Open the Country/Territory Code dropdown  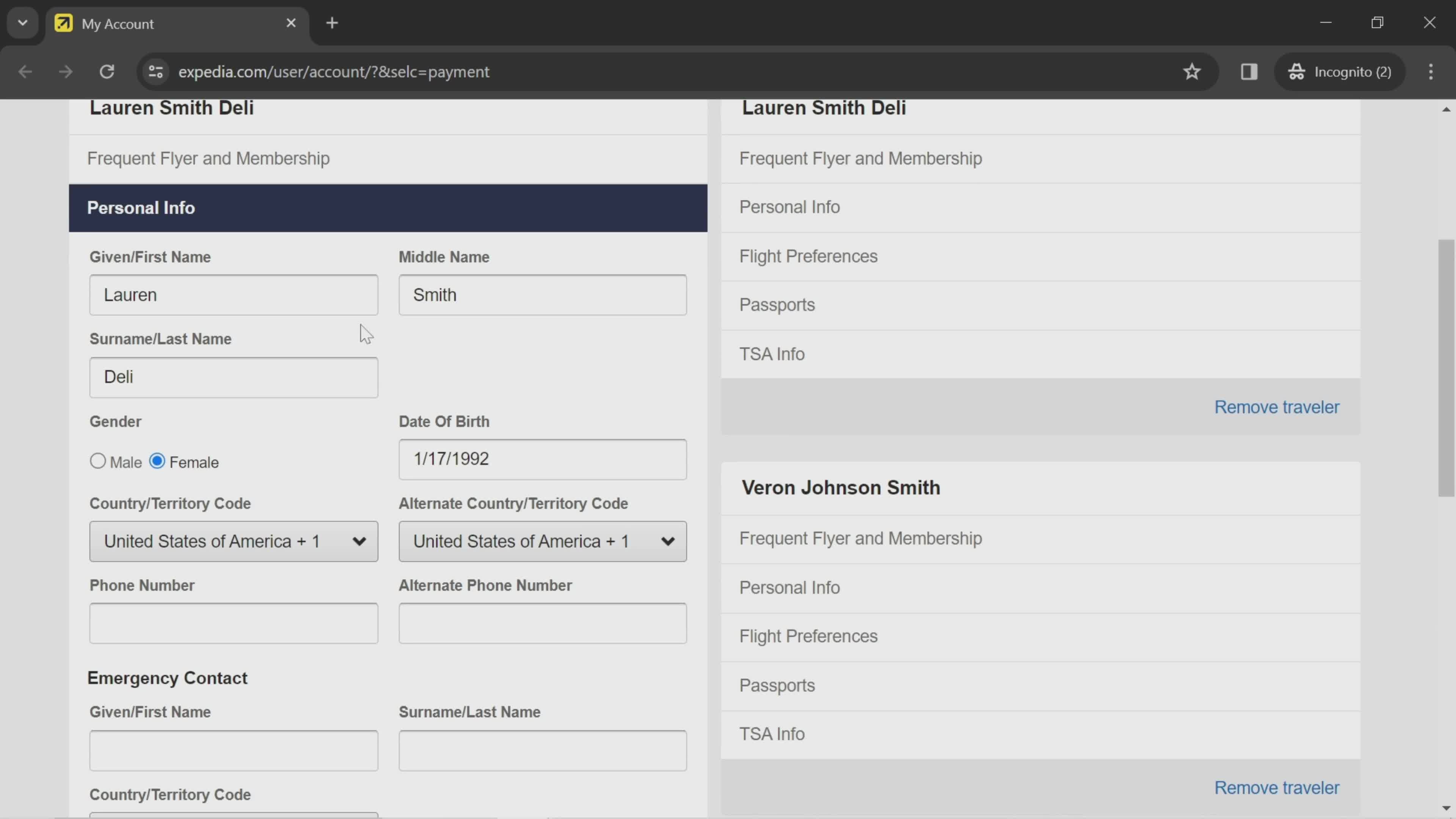(234, 541)
